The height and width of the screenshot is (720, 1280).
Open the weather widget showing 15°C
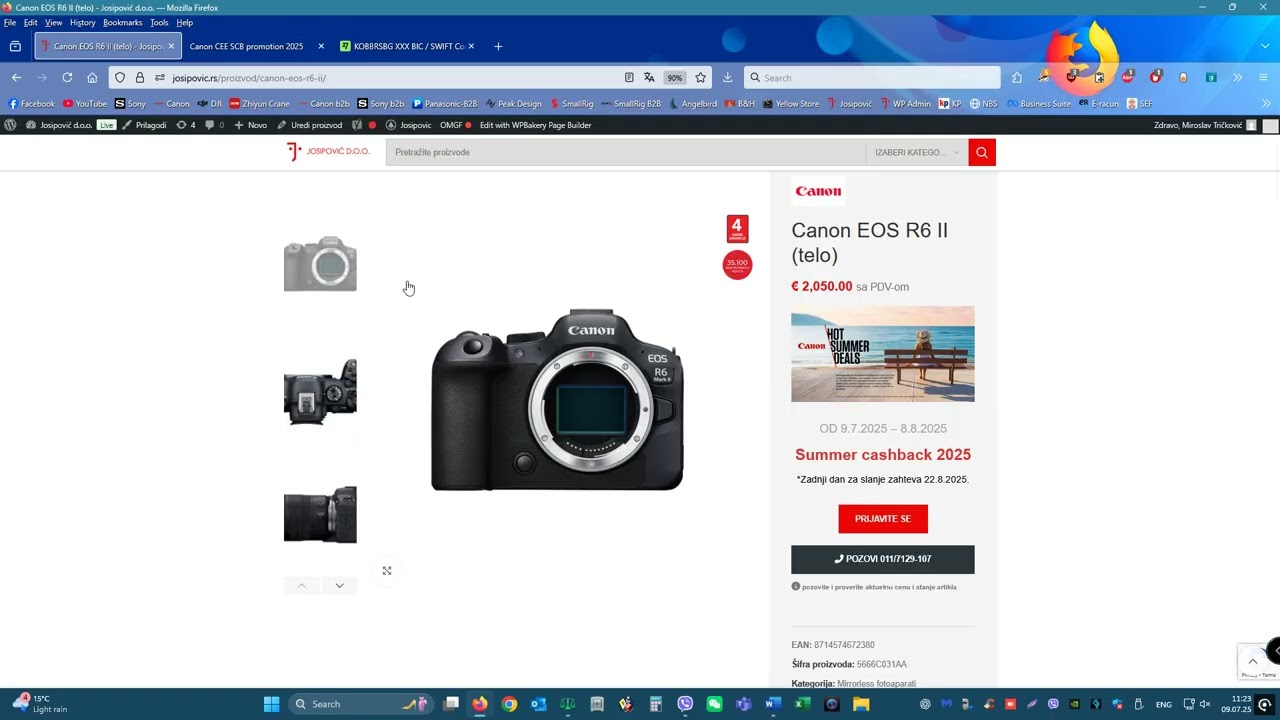point(40,704)
